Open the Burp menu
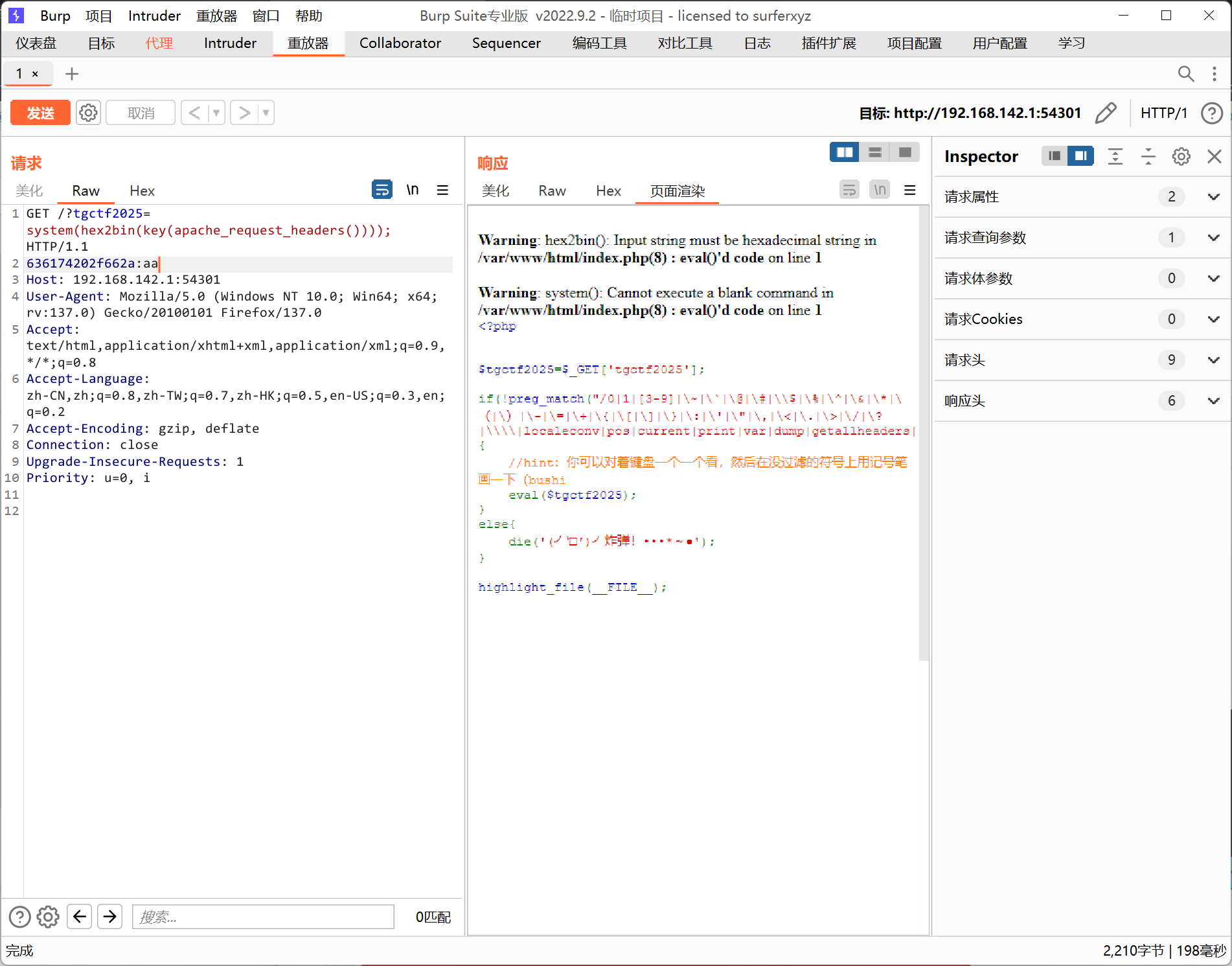1232x966 pixels. (55, 16)
